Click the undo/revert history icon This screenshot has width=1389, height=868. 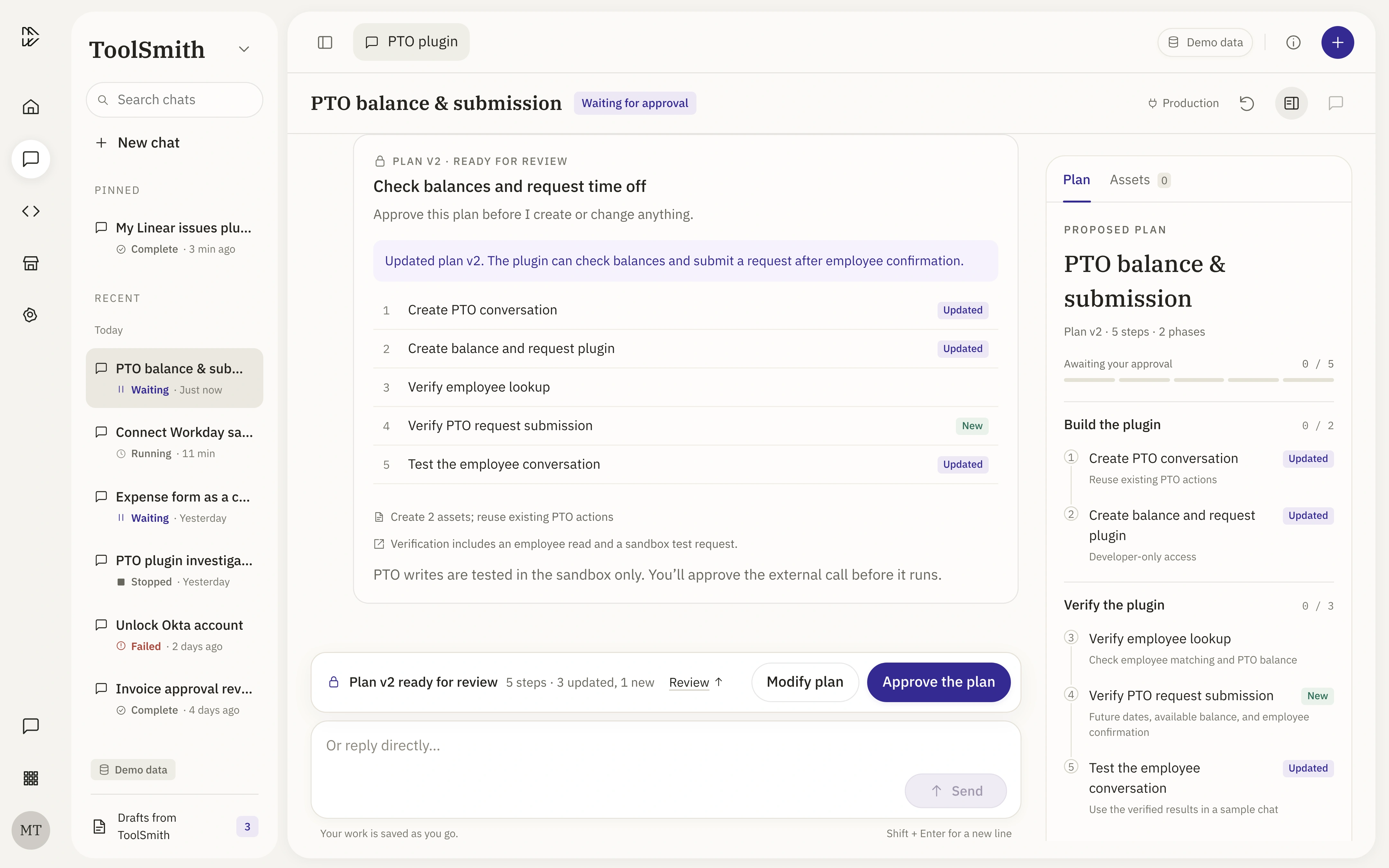point(1247,103)
